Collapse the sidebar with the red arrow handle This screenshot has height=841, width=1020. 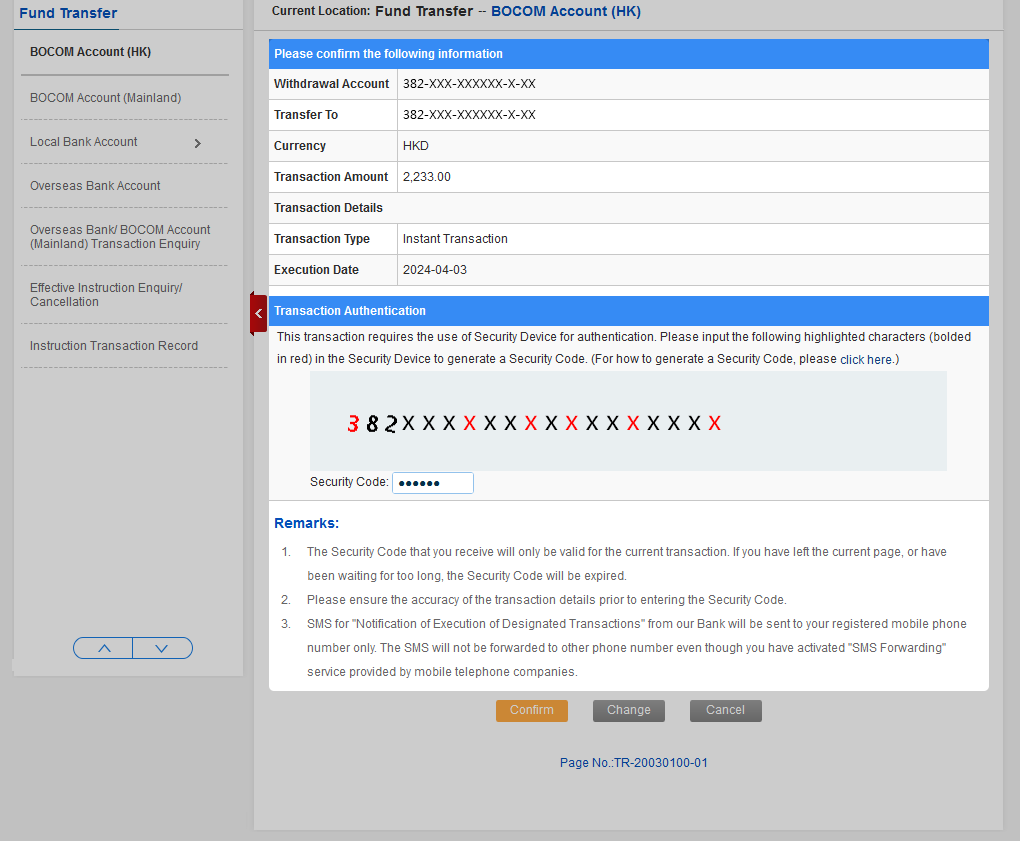(x=258, y=314)
